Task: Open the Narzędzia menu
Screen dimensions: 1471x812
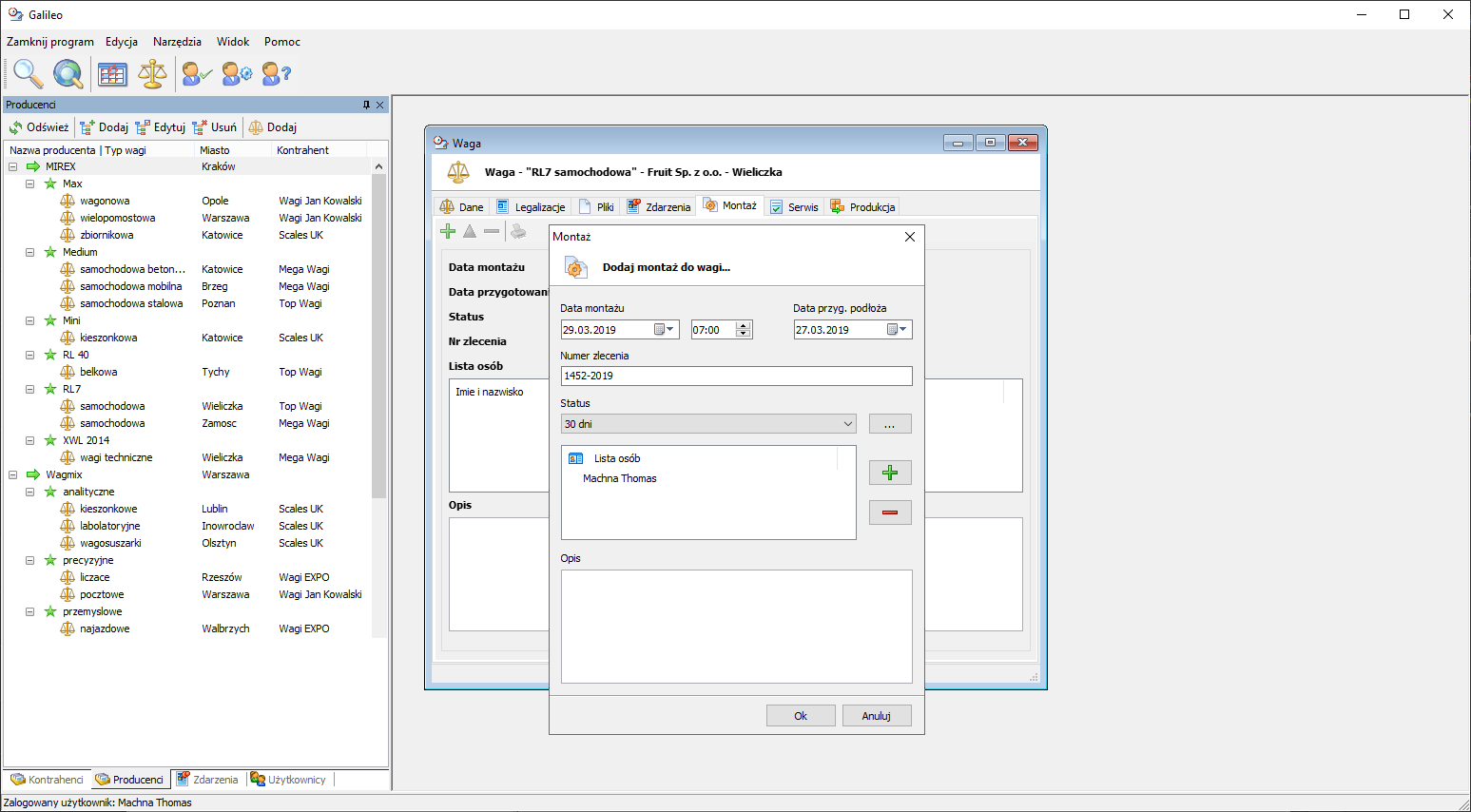Action: pyautogui.click(x=177, y=42)
